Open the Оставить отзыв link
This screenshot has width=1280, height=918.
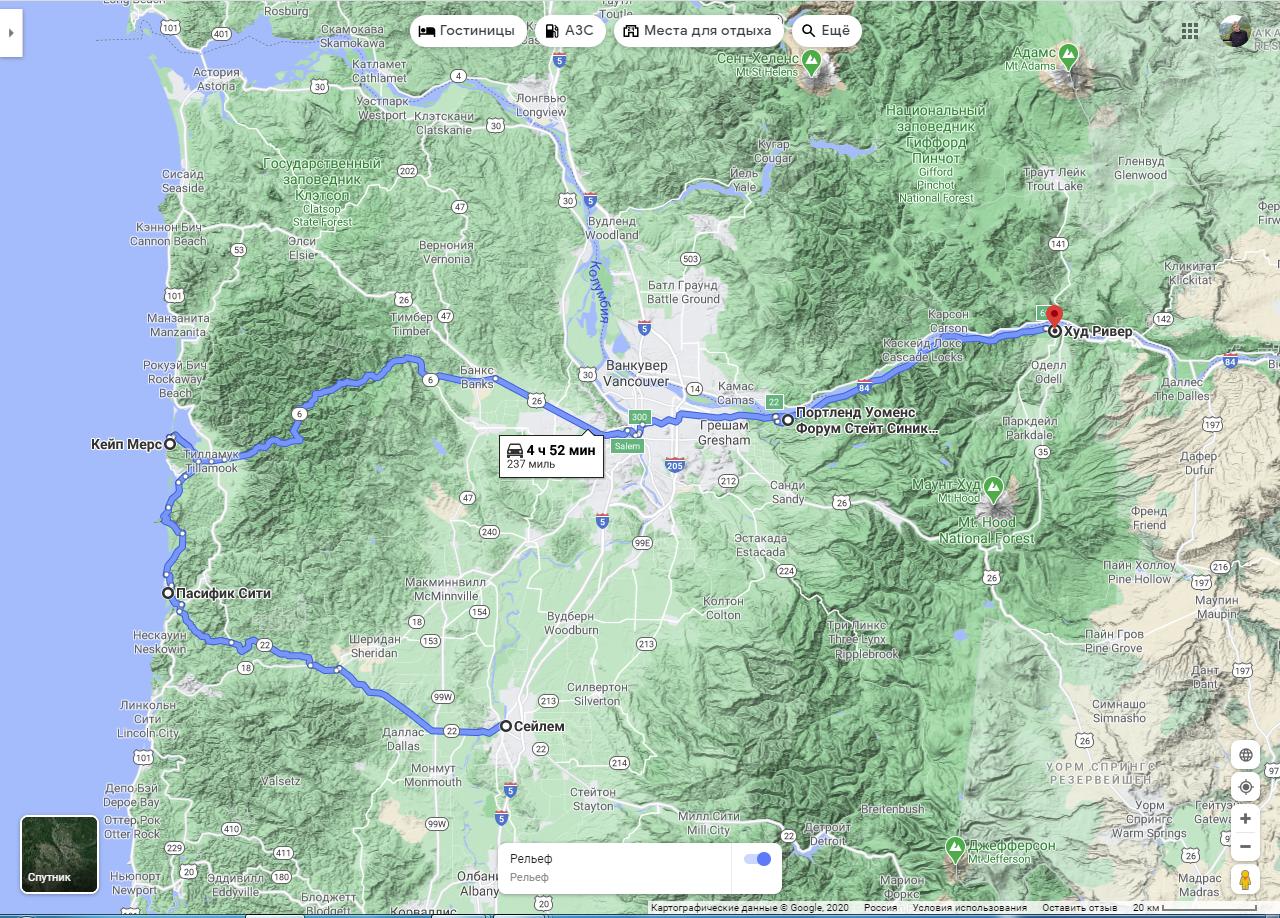(1079, 908)
